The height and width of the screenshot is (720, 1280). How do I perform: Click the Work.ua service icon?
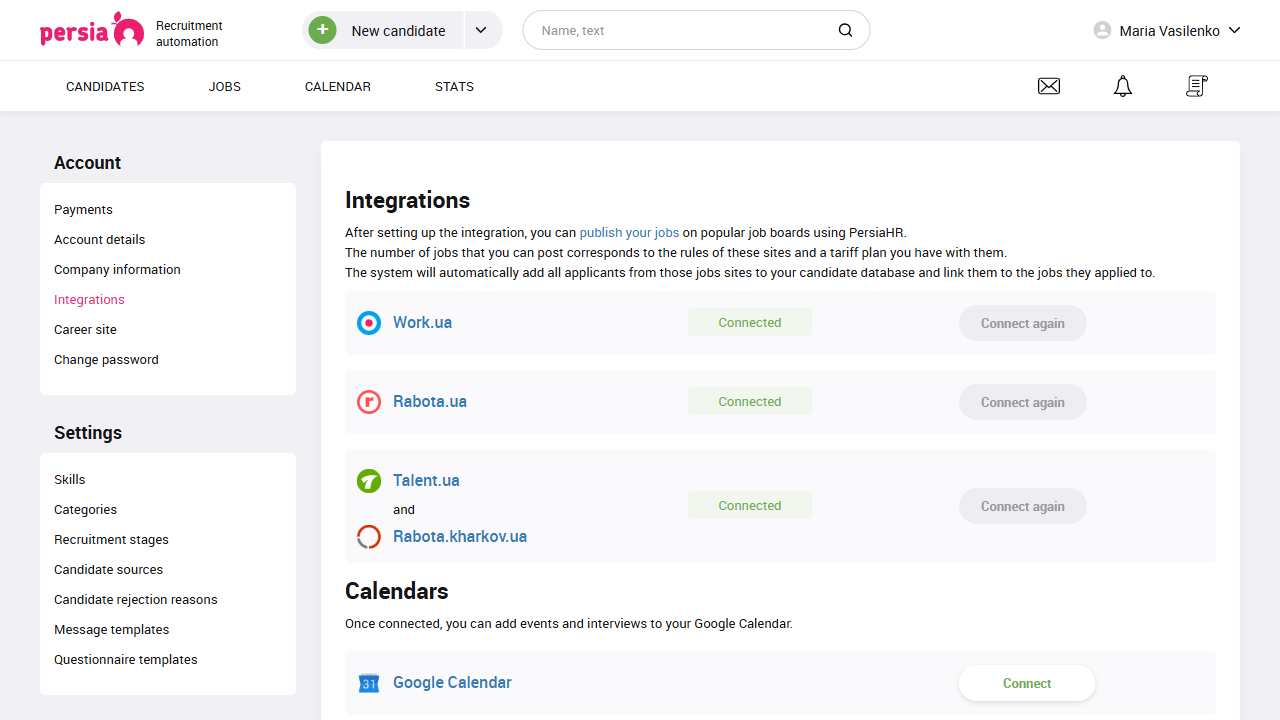pos(369,323)
